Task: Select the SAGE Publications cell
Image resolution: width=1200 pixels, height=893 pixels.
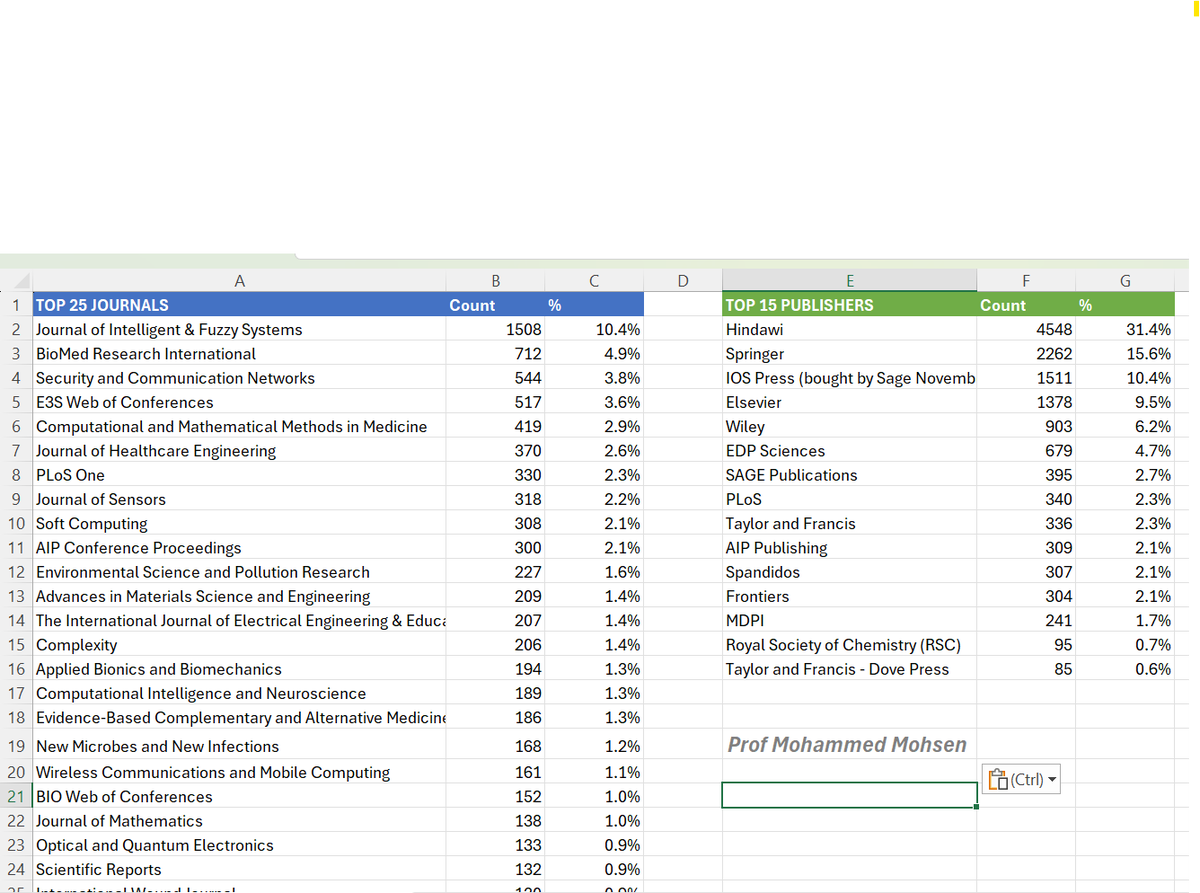Action: pos(849,475)
